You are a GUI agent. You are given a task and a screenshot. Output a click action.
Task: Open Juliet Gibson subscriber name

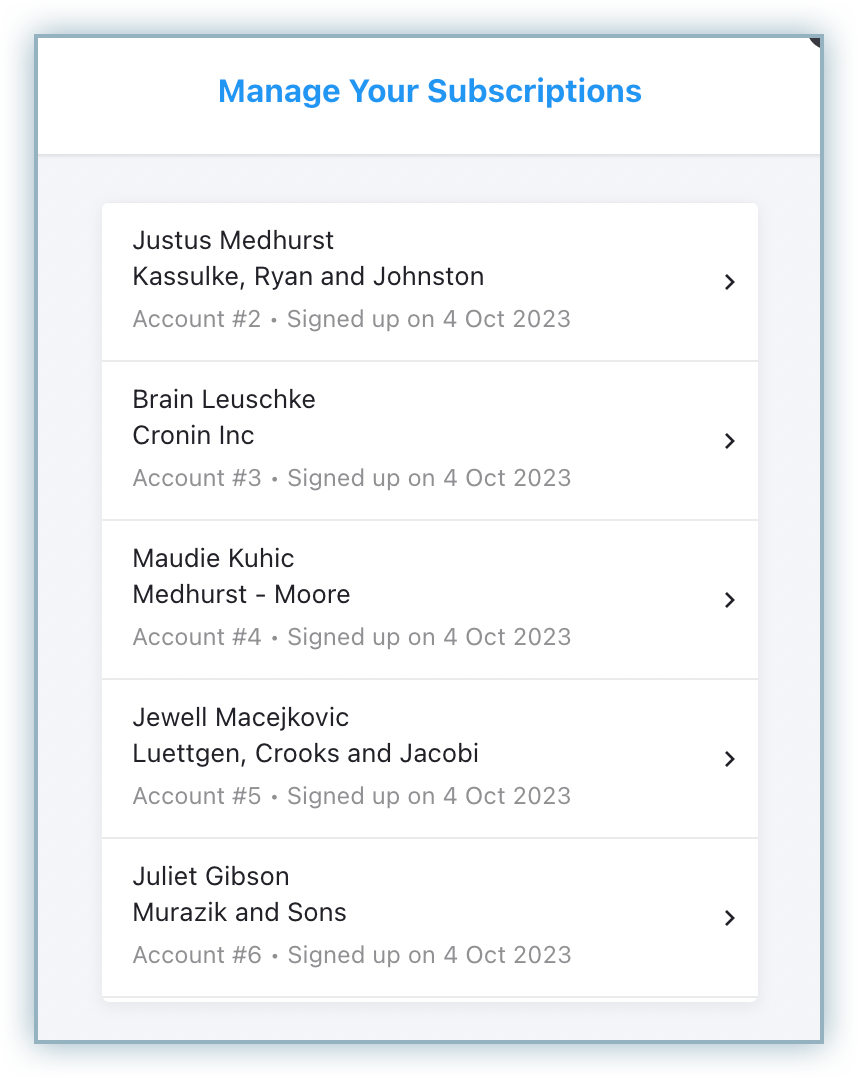tap(211, 876)
